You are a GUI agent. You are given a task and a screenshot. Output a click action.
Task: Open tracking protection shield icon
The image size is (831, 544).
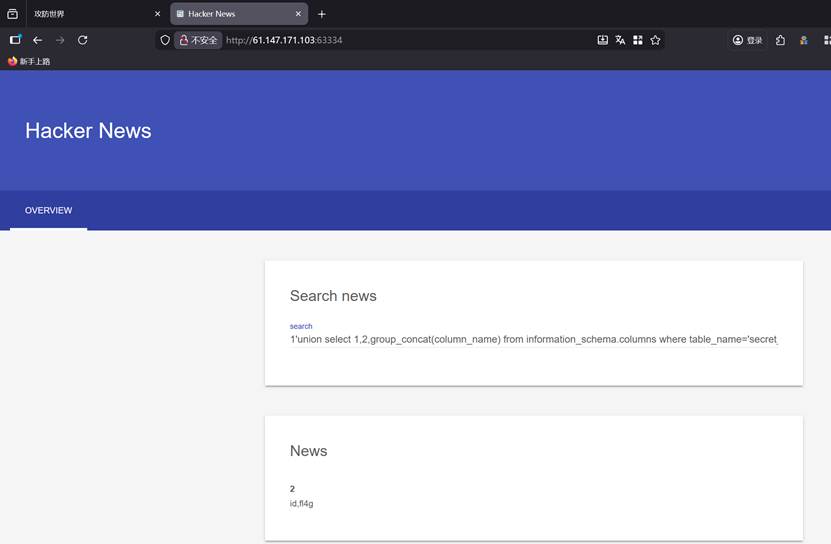(x=165, y=40)
